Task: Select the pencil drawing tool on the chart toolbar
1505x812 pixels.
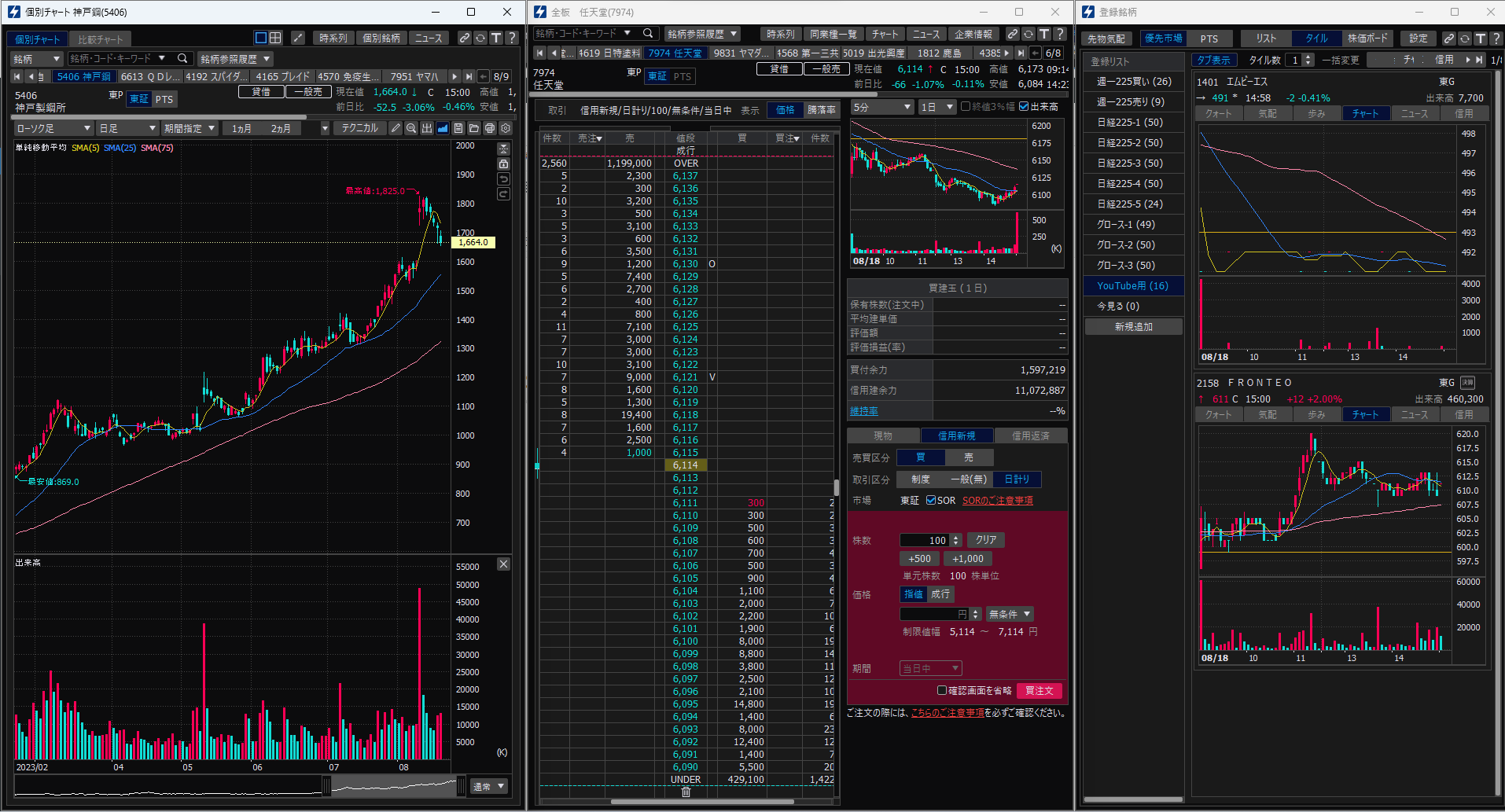Action: pos(396,127)
